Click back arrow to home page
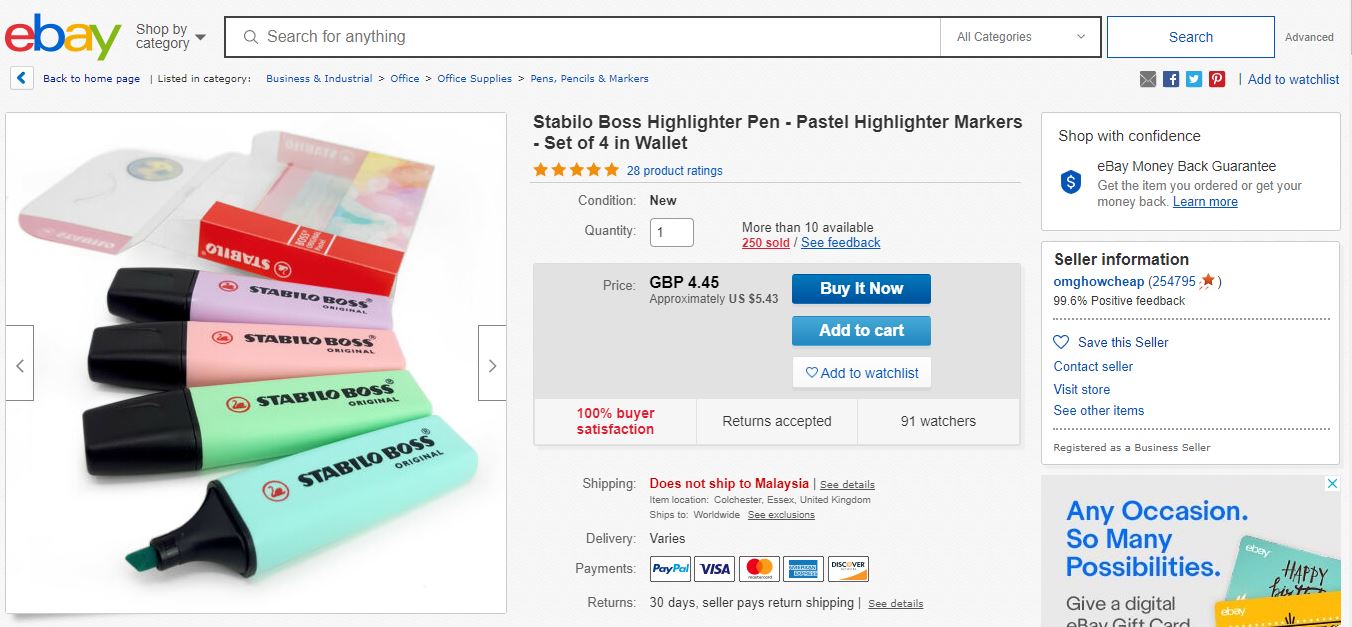 click(x=22, y=78)
